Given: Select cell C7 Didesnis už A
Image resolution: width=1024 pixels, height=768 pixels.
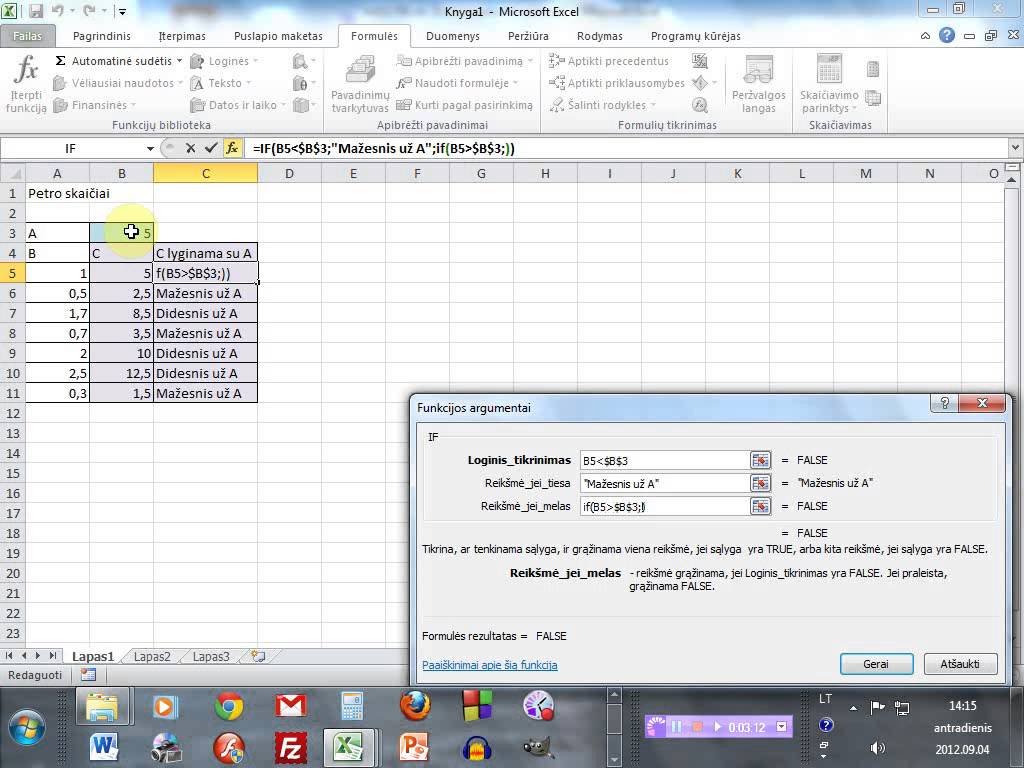Looking at the screenshot, I should (x=205, y=313).
